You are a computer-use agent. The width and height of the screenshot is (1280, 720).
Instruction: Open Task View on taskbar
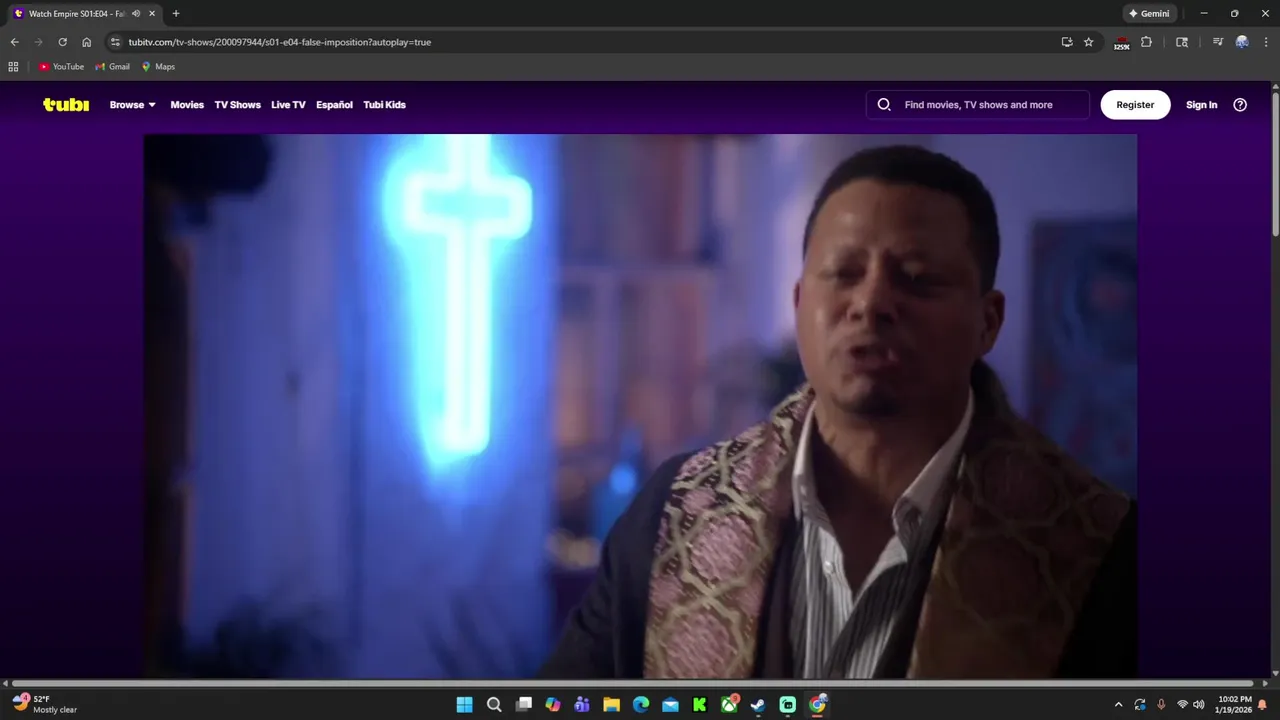coord(523,705)
